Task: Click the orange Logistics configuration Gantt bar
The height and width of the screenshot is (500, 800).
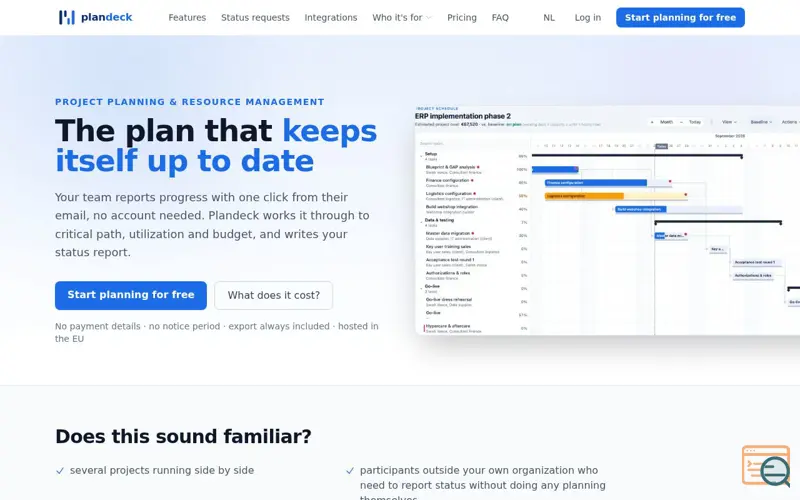Action: 584,196
